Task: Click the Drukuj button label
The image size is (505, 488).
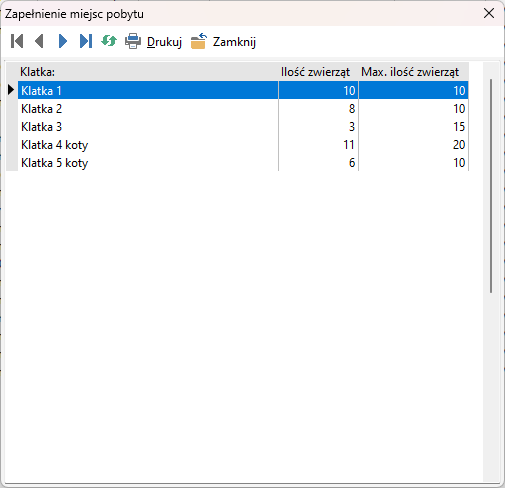Action: tap(164, 42)
